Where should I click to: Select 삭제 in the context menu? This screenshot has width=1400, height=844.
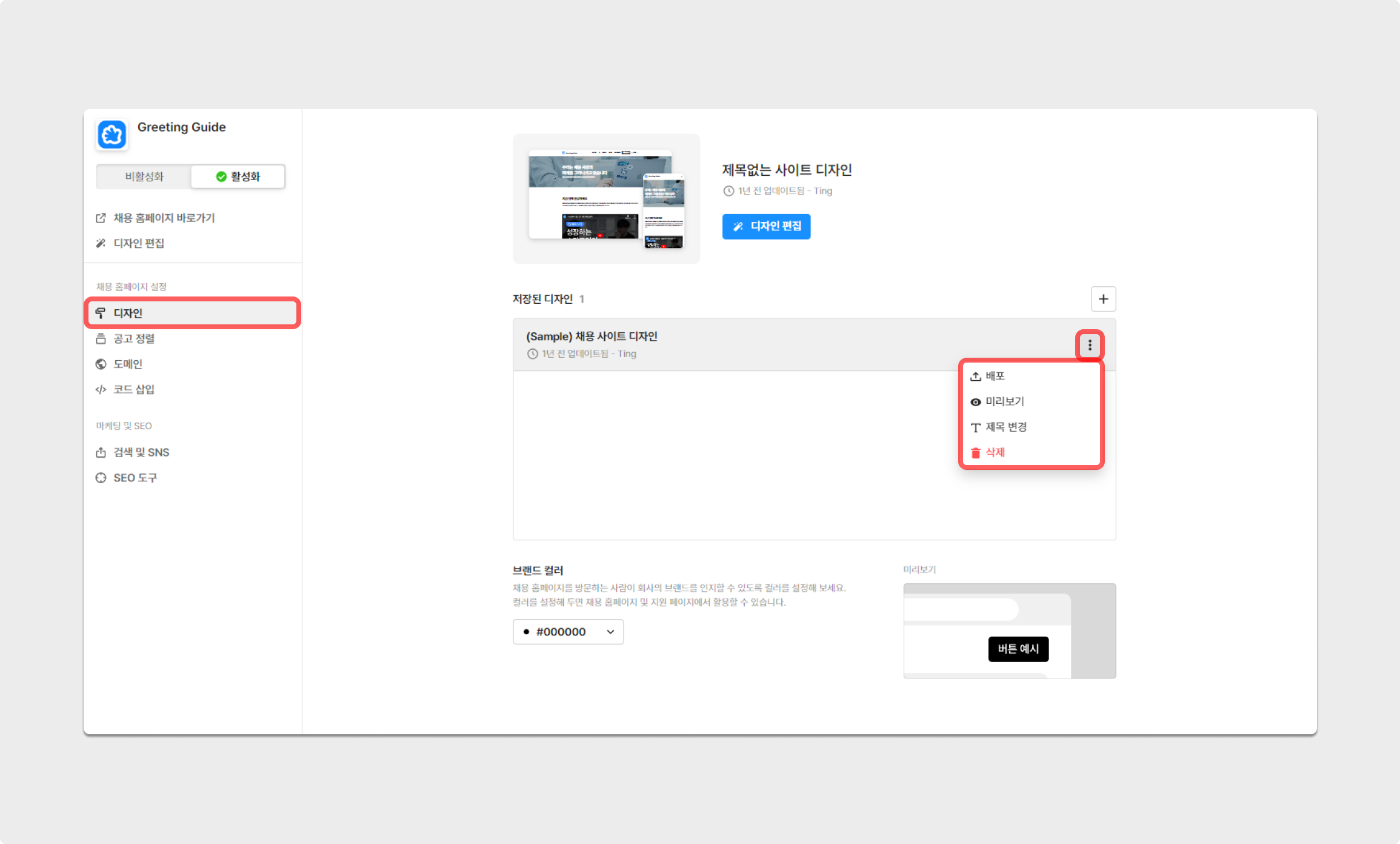995,452
